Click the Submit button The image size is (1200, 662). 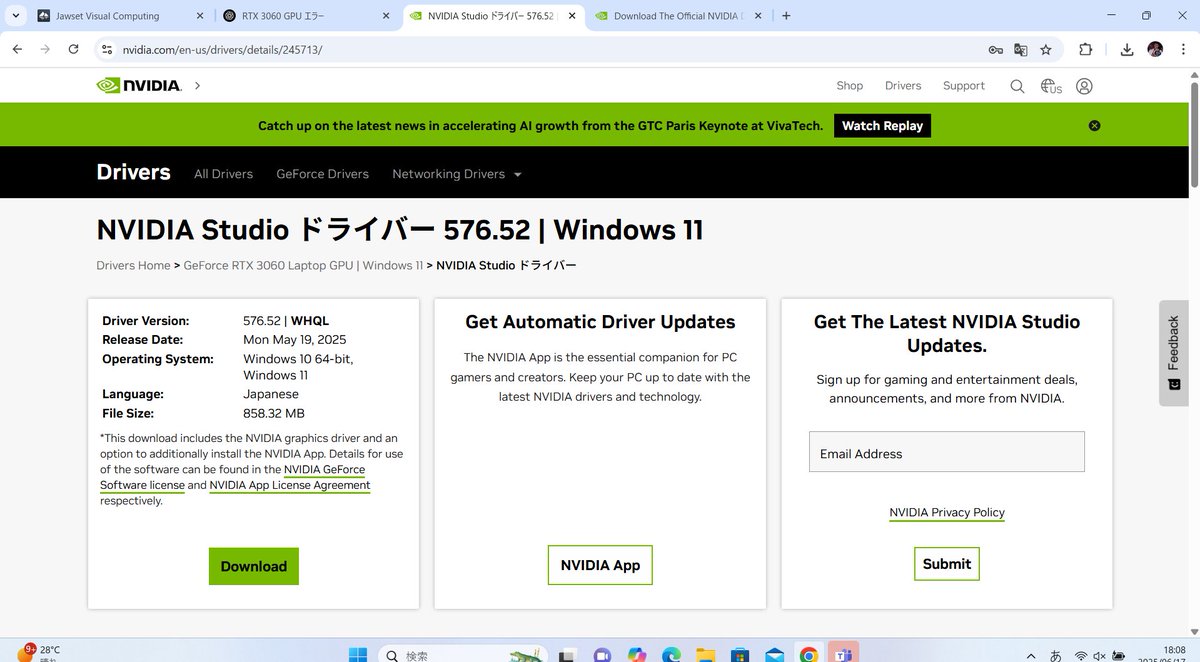coord(947,564)
